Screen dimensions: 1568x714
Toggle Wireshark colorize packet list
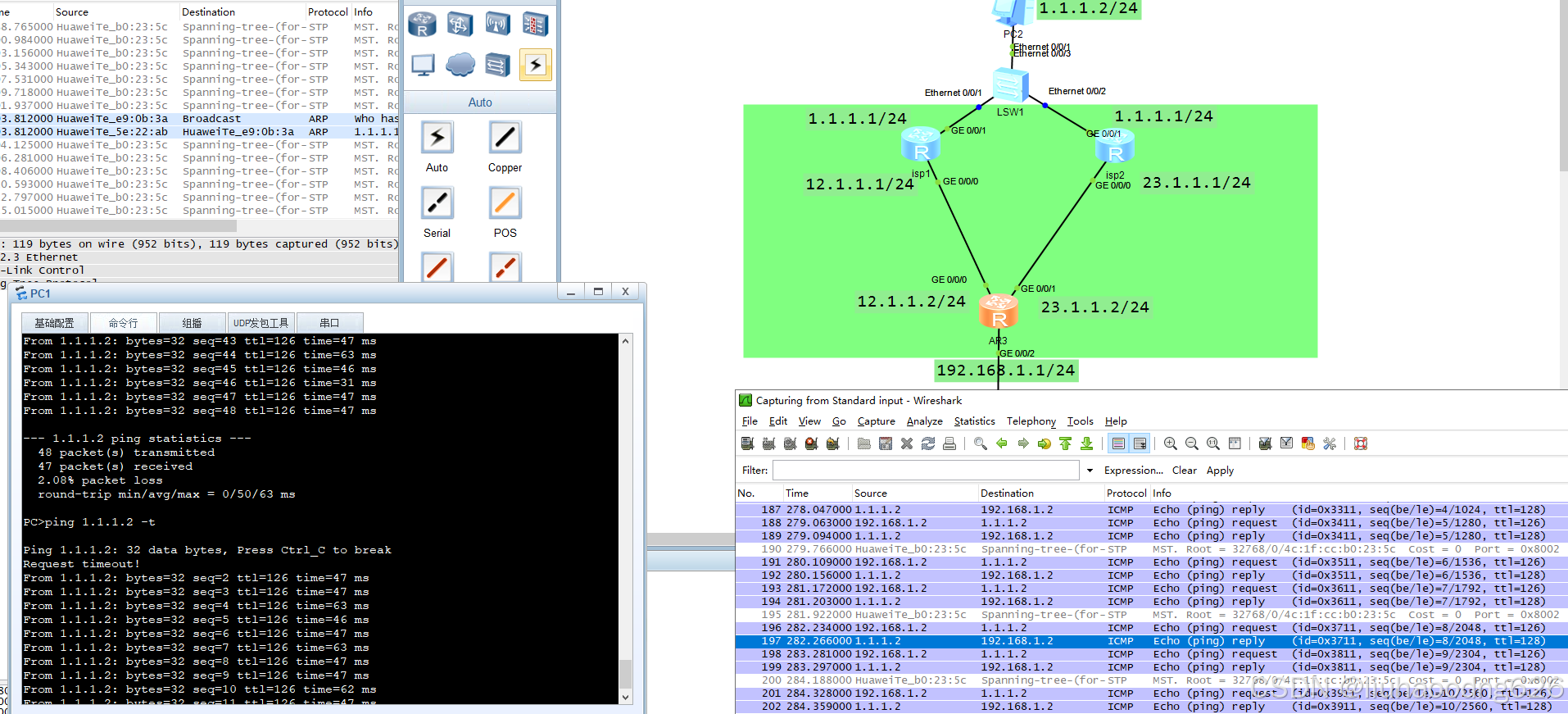pyautogui.click(x=1118, y=443)
